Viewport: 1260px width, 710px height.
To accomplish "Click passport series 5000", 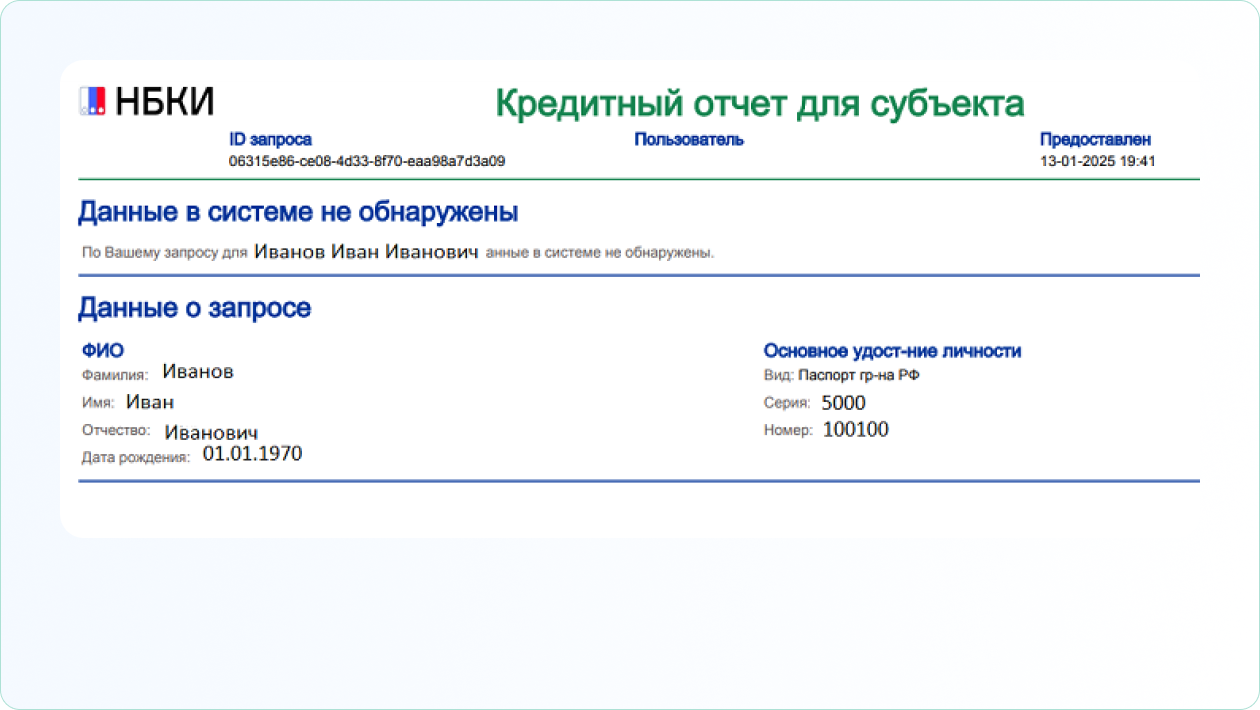I will coord(844,403).
